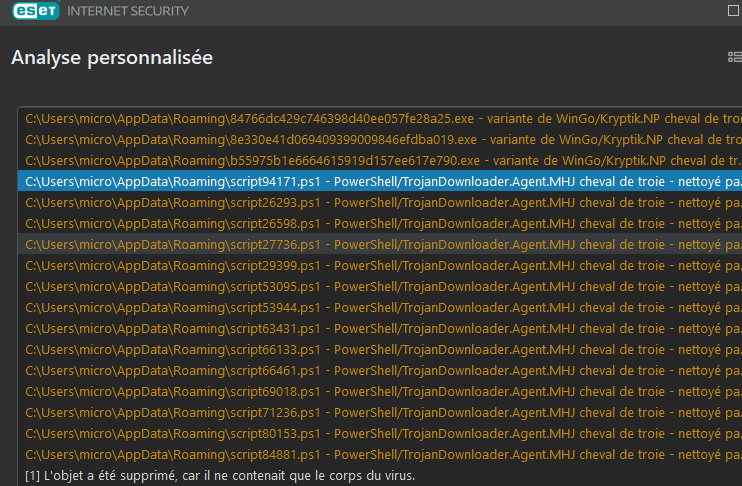Select the script66461.ps1 detection row
Screen dimensions: 742x486
[x=380, y=371]
